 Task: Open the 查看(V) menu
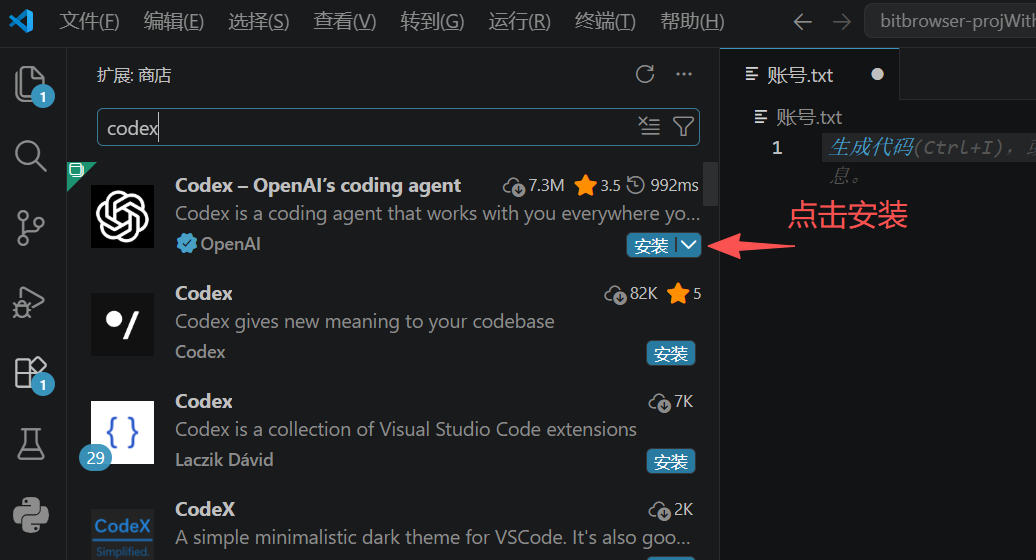344,22
